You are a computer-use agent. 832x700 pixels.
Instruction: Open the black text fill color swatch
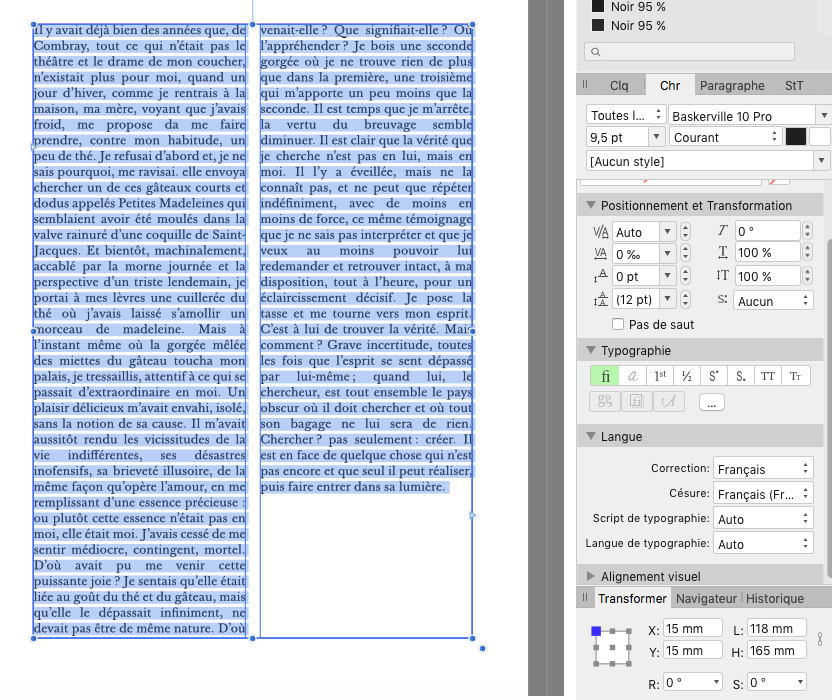795,136
